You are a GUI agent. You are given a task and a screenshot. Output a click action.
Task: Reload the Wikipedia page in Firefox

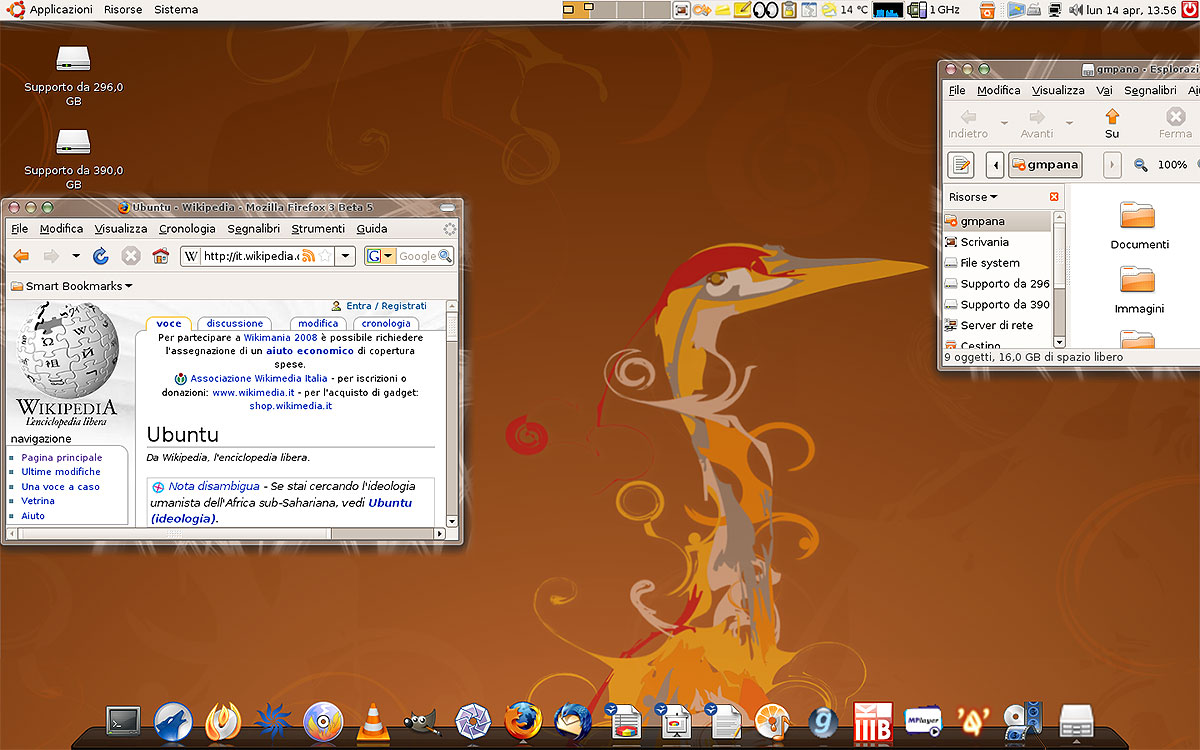(x=101, y=256)
